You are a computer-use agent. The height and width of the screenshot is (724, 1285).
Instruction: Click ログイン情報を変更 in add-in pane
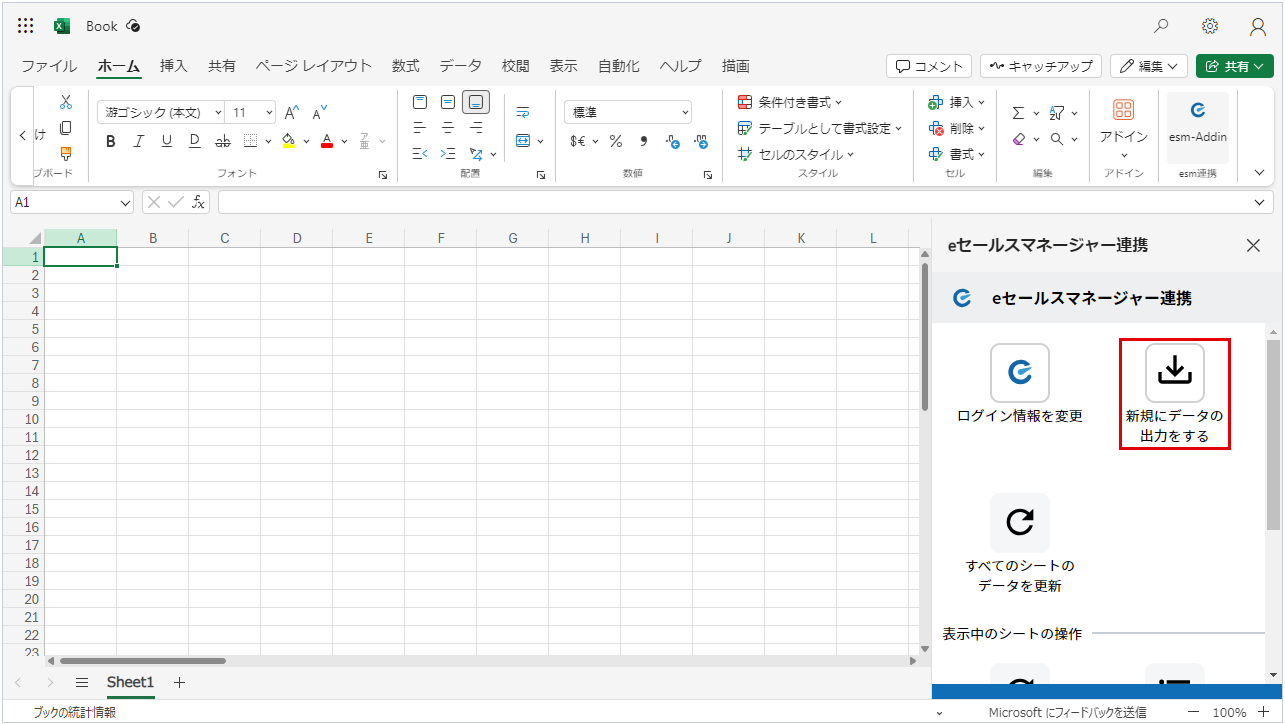coord(1020,385)
